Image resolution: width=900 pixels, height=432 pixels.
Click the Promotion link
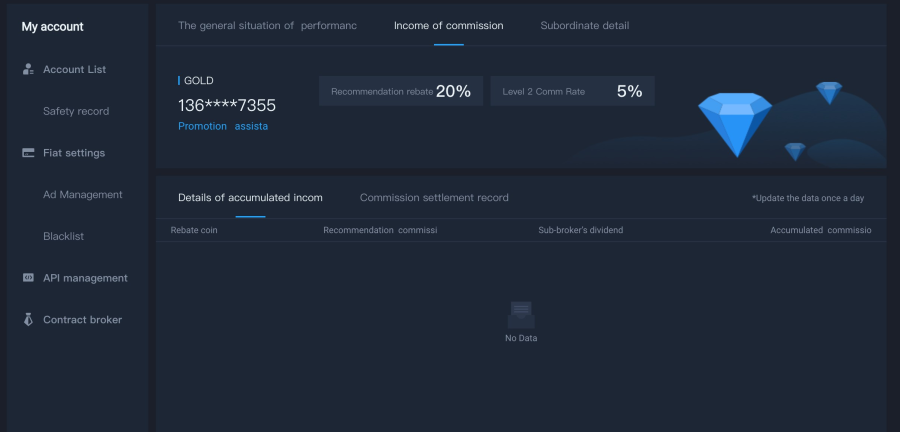click(202, 126)
